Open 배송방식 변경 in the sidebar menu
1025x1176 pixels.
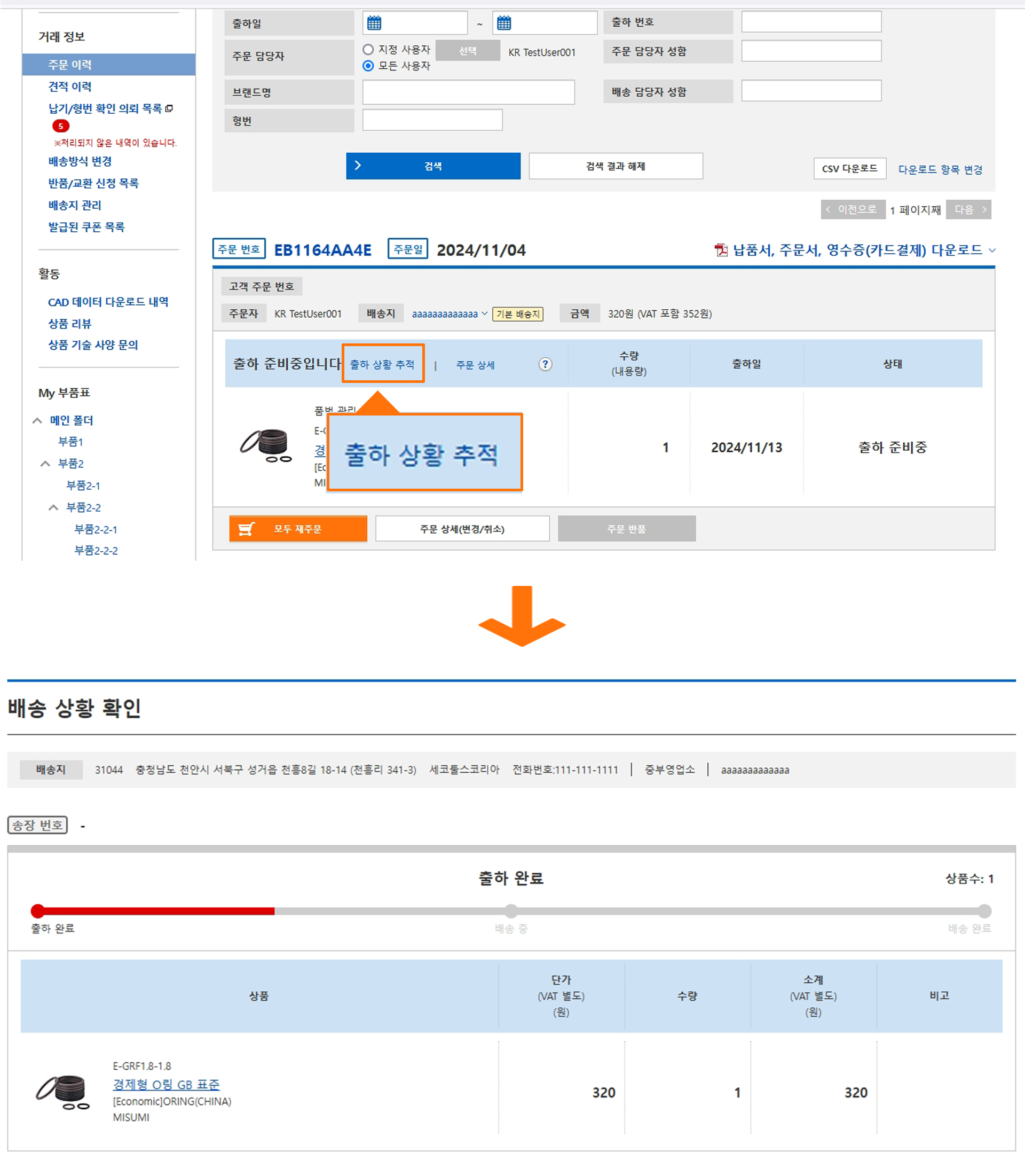tap(80, 161)
